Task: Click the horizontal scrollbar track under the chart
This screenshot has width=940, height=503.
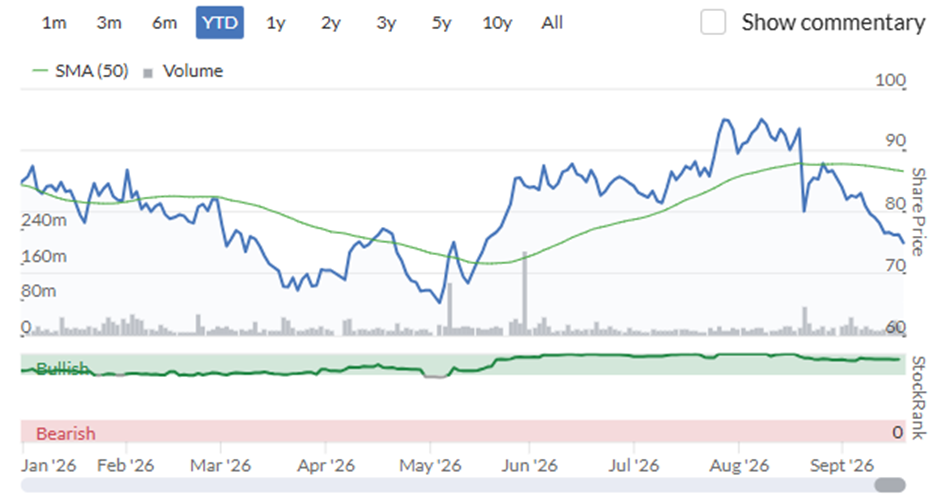Action: 463,484
